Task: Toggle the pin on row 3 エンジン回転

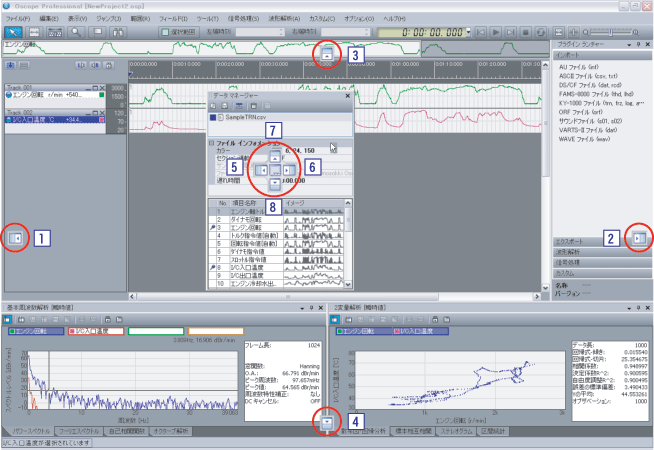Action: click(212, 227)
